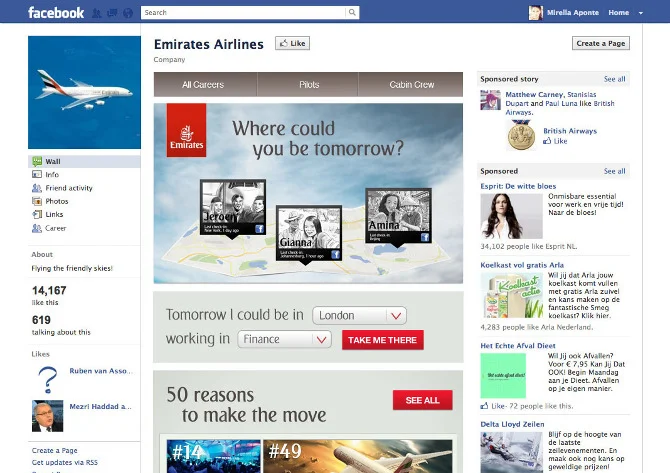Click the search magnifier button

(x=352, y=12)
